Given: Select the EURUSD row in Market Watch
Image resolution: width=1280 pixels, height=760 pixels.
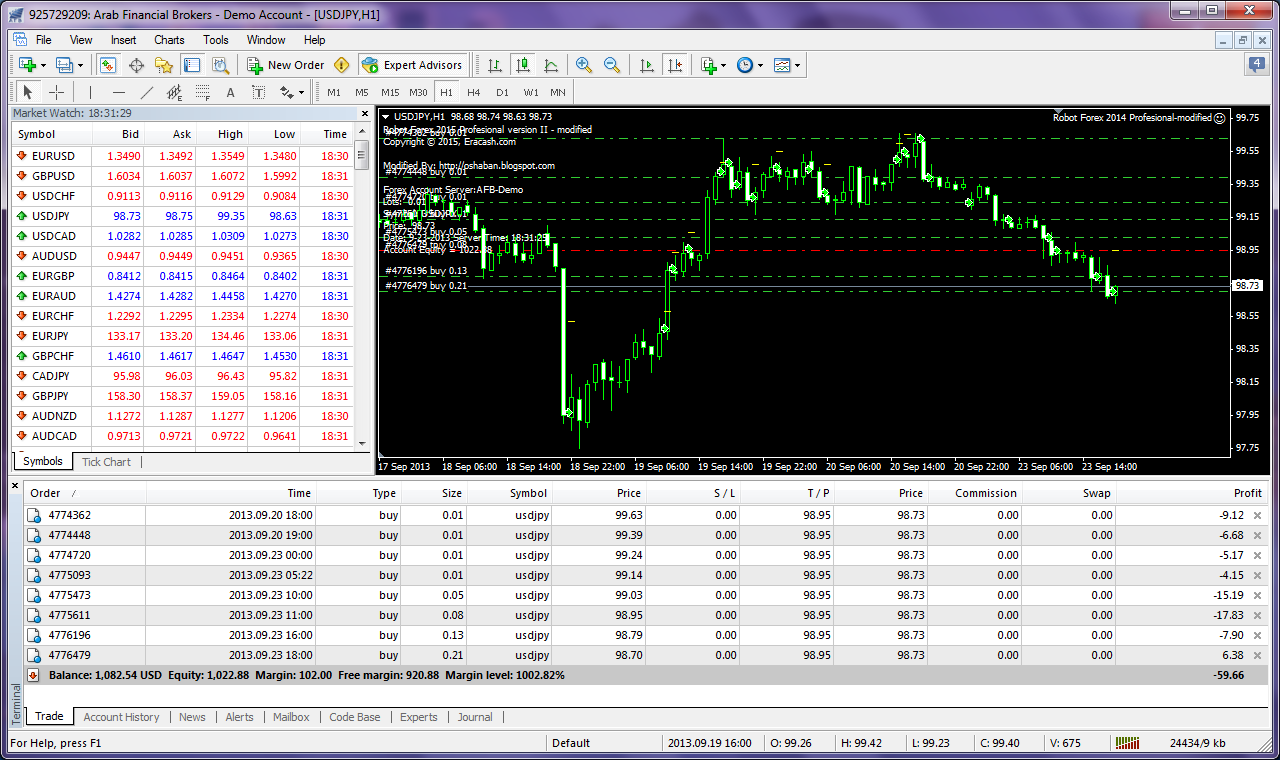Looking at the screenshot, I should pos(181,156).
